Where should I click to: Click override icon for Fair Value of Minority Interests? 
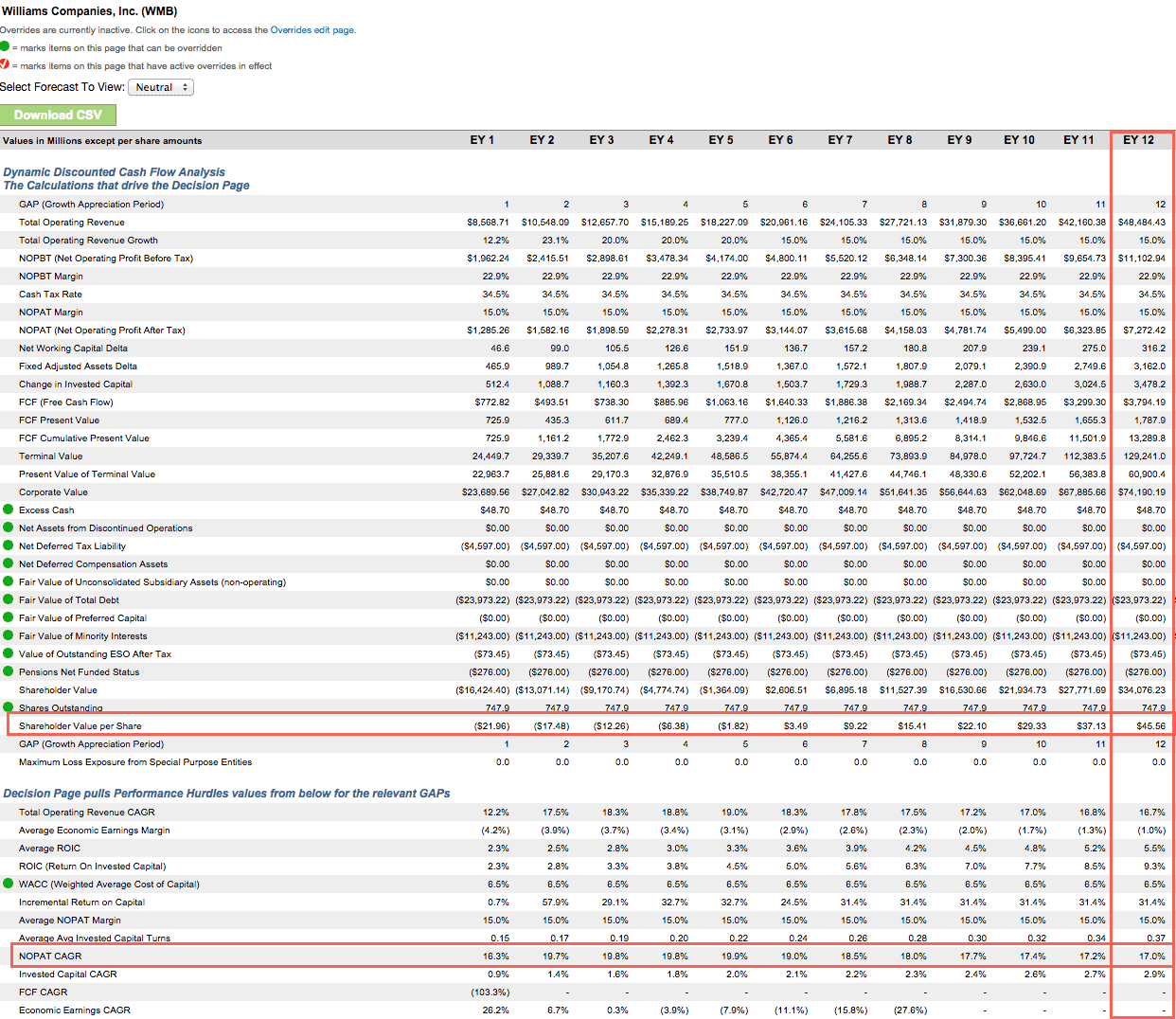8,635
